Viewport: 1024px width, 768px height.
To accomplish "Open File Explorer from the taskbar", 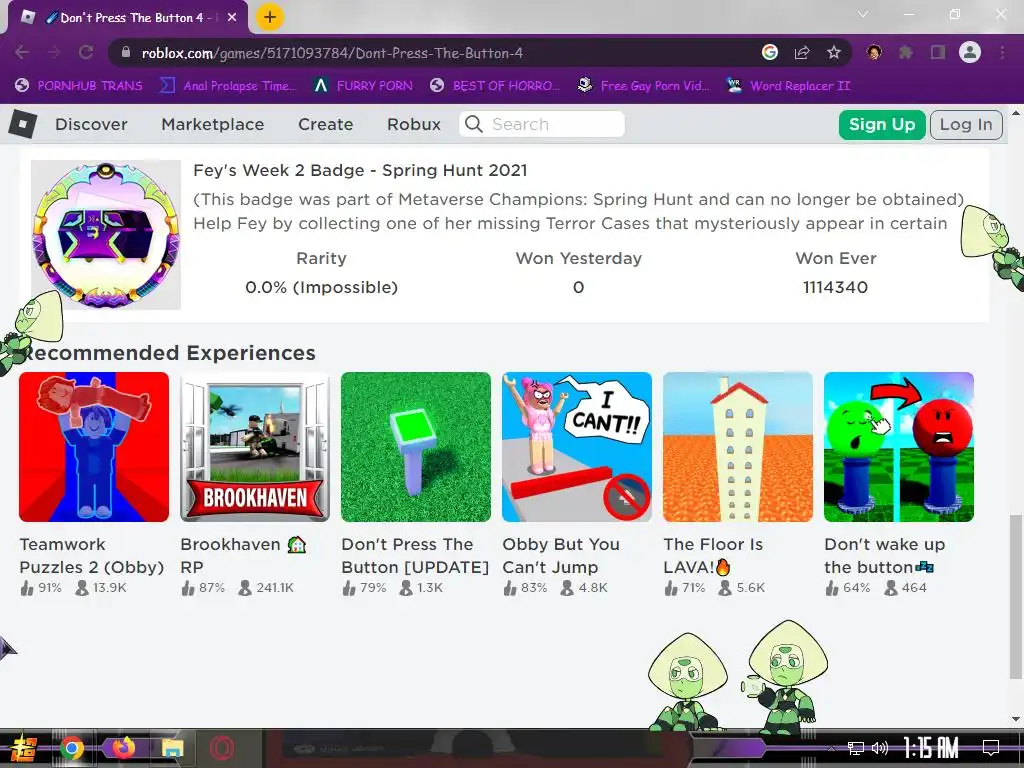I will 172,748.
